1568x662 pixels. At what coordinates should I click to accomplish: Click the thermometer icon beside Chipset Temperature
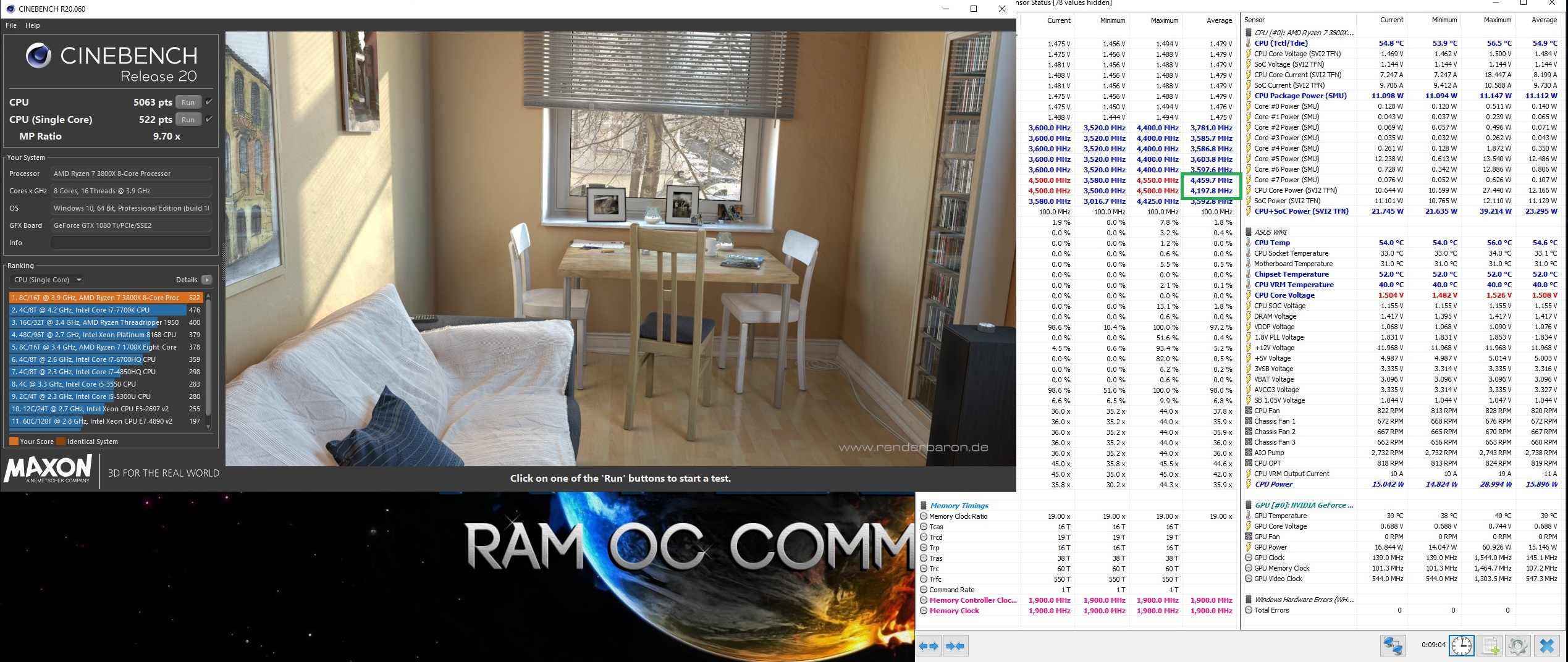coord(1248,274)
